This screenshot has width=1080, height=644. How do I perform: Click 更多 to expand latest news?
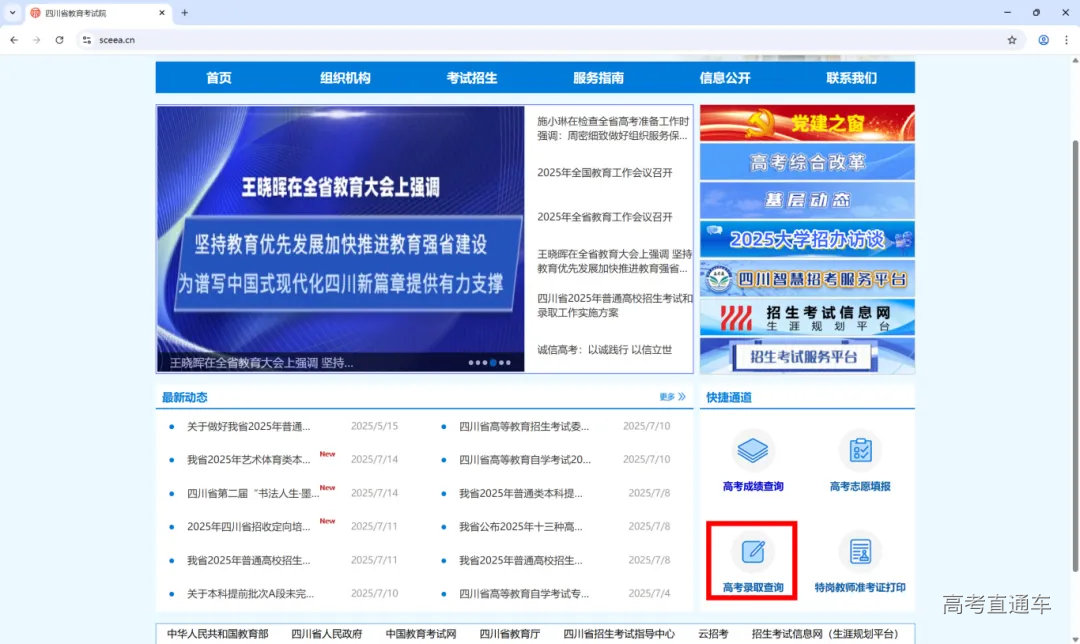point(672,397)
